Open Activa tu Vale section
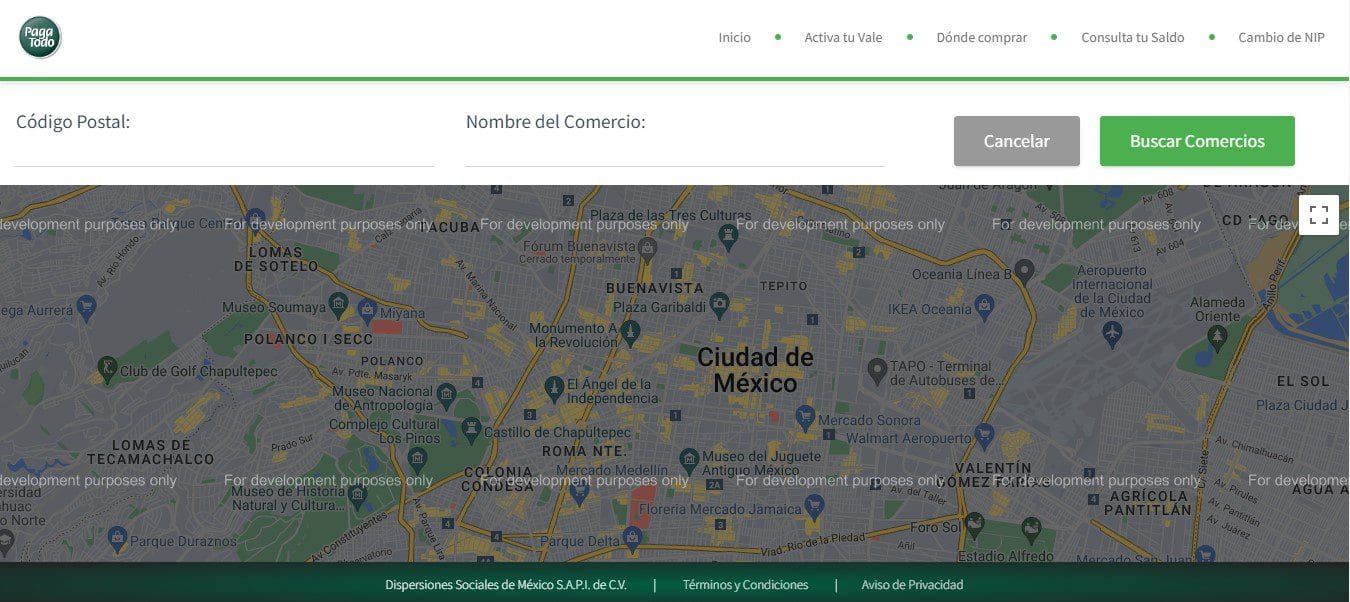Viewport: 1350px width, 602px height. tap(843, 37)
